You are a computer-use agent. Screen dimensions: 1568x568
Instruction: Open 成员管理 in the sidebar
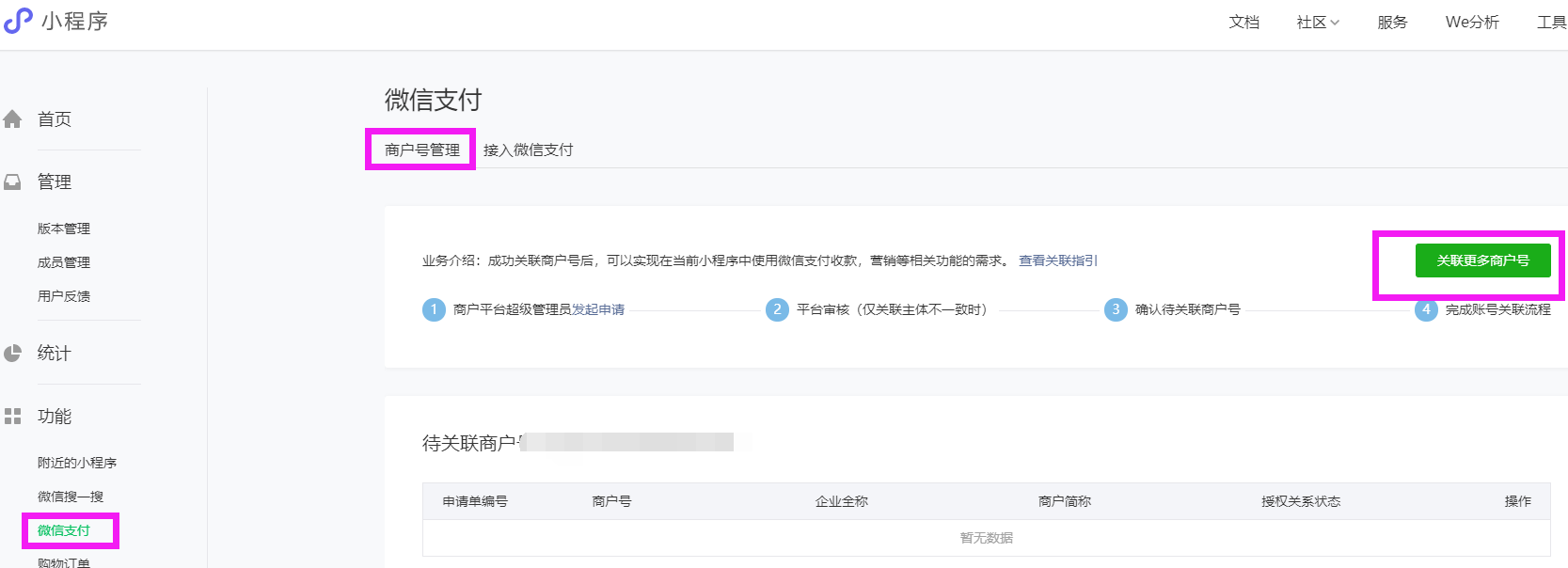click(x=64, y=262)
